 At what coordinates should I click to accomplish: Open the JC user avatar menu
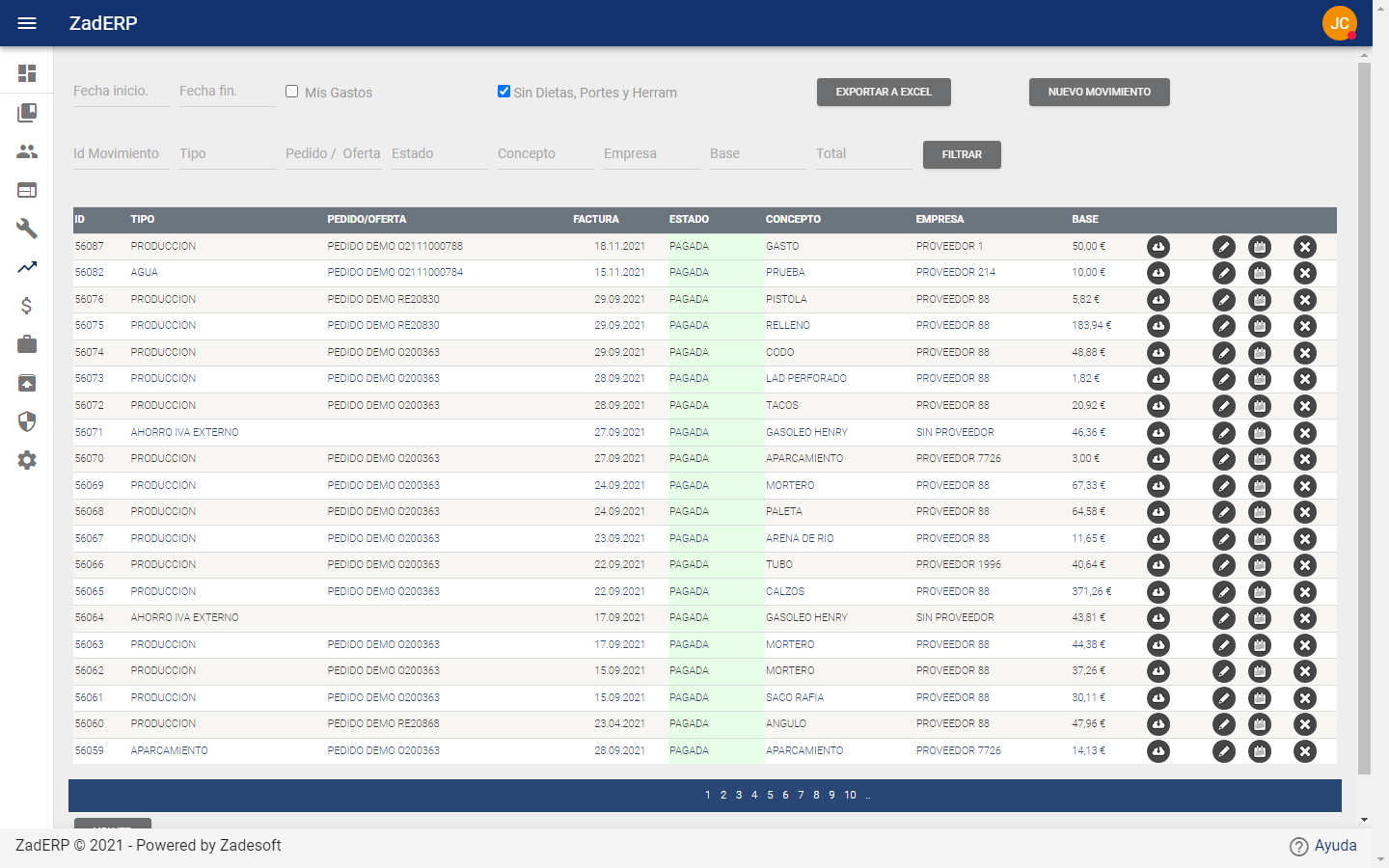click(x=1340, y=23)
